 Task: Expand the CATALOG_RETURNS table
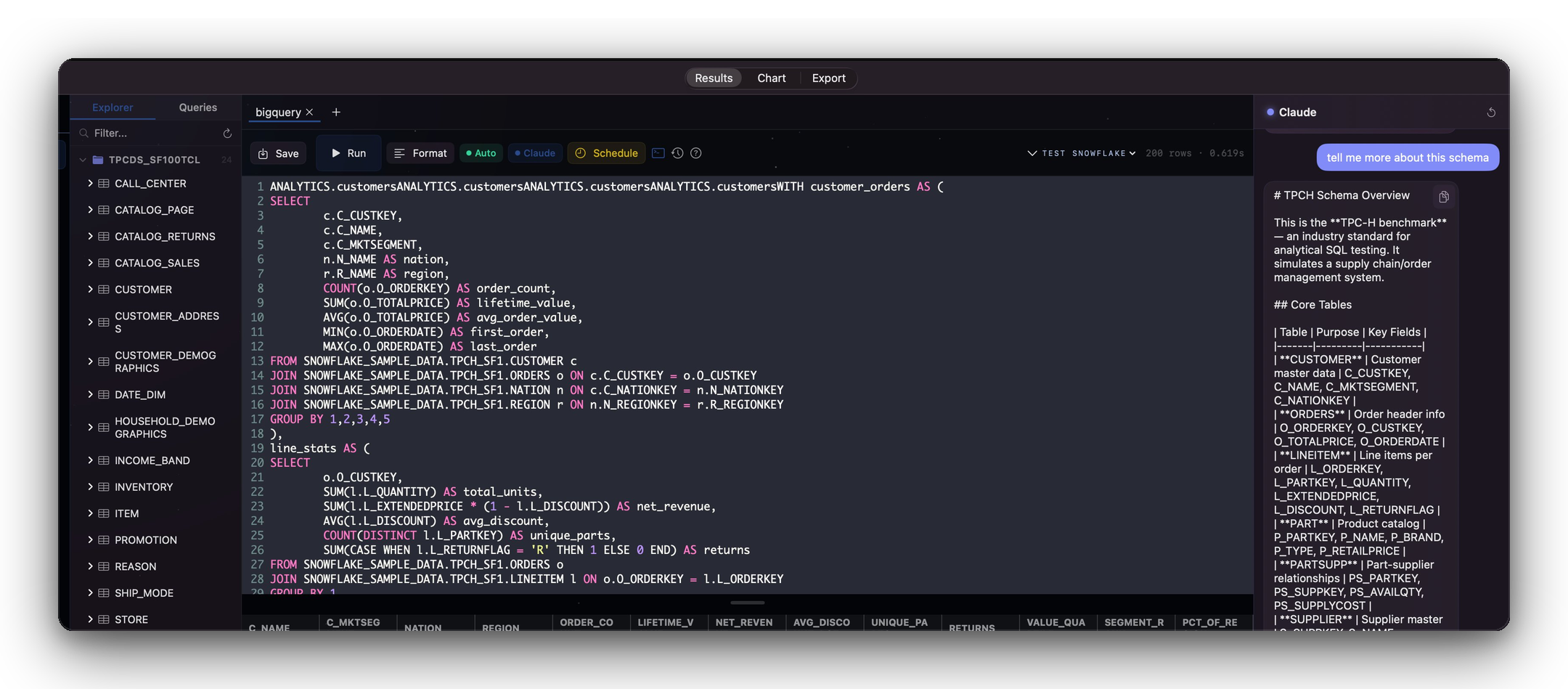tap(90, 237)
